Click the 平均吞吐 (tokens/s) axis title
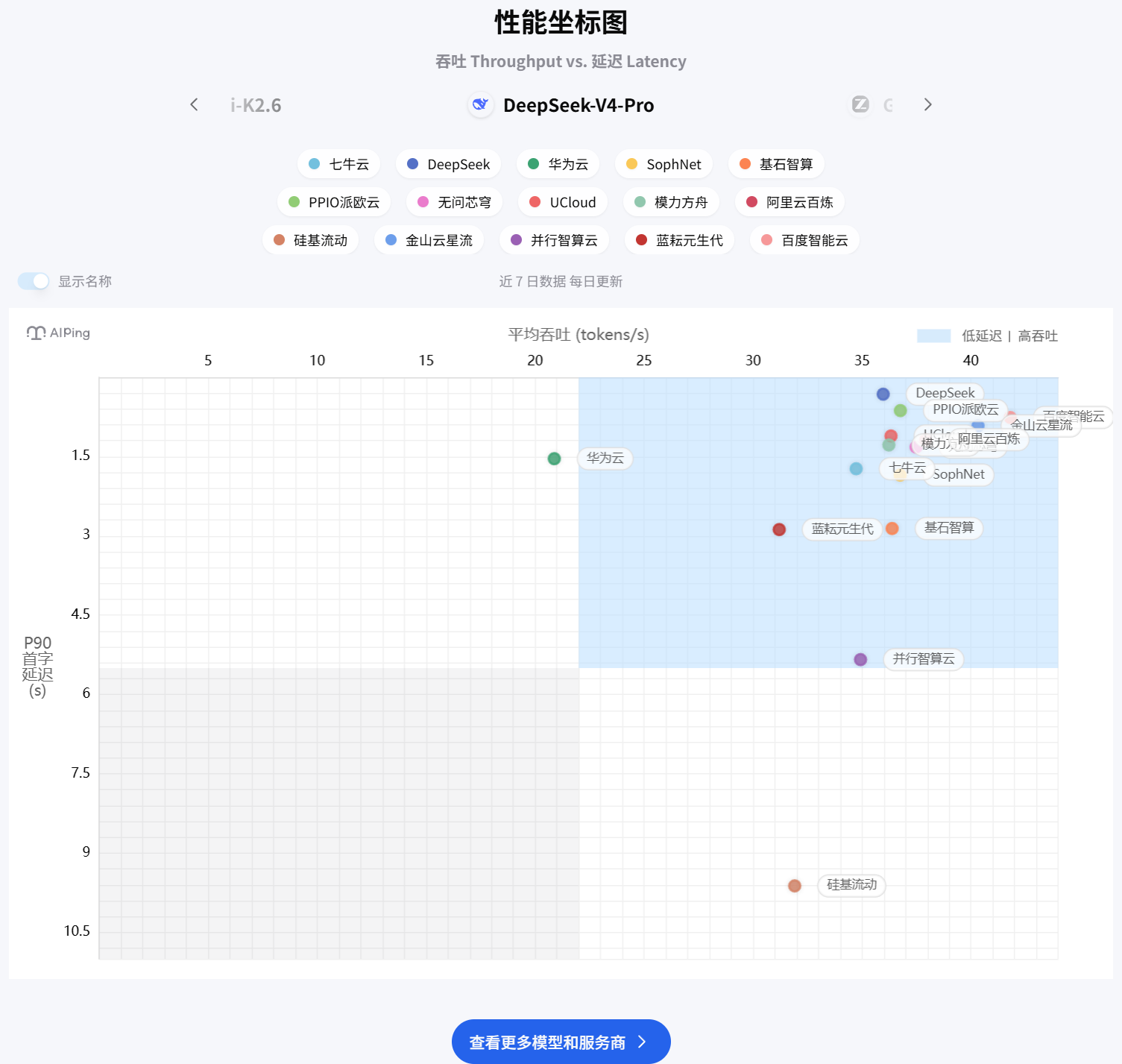 tap(579, 334)
